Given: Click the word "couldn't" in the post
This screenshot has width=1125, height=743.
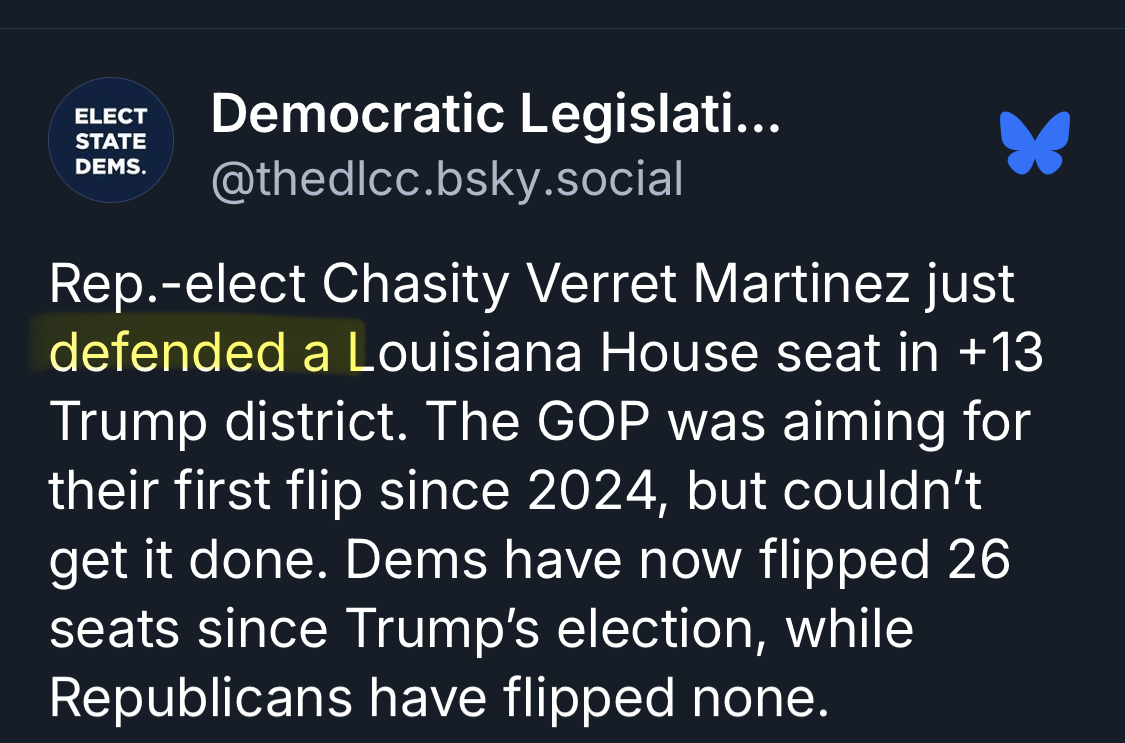Looking at the screenshot, I should point(881,492).
